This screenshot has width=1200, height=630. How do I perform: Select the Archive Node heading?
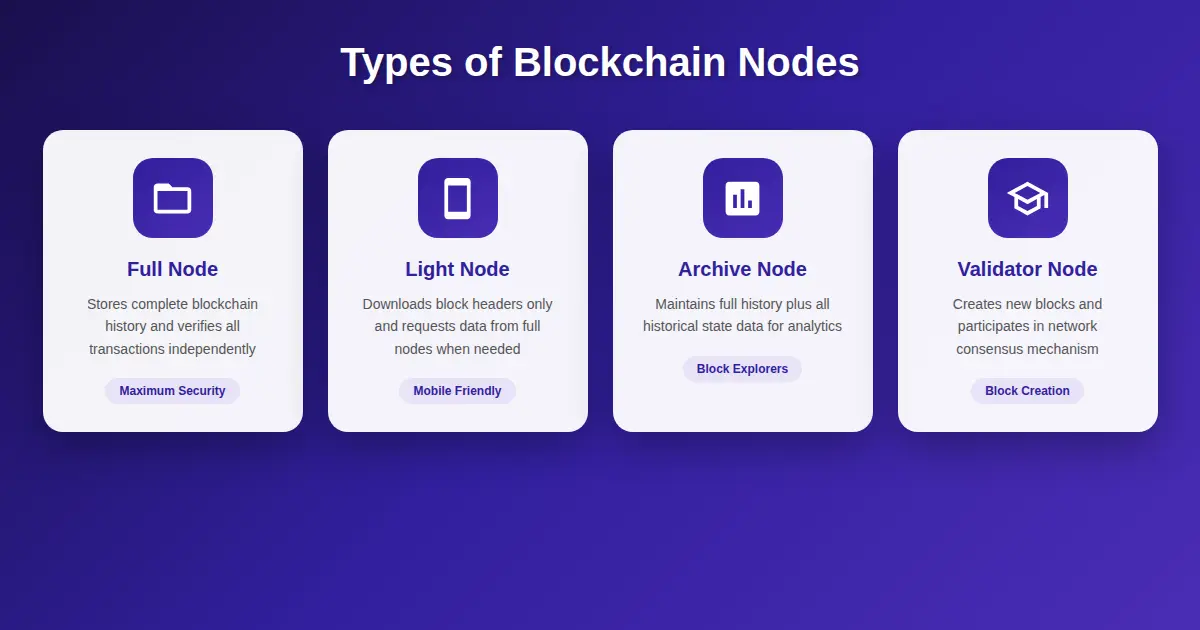coord(742,269)
